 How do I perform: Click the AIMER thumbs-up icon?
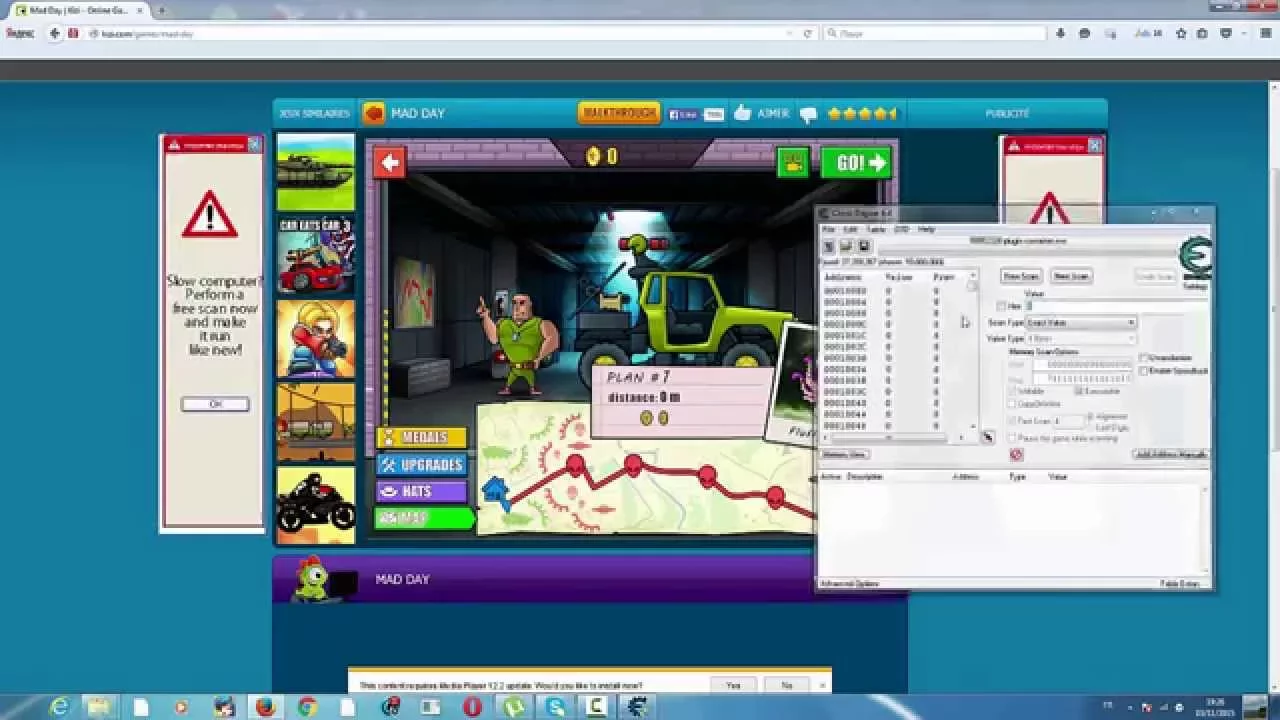[742, 113]
